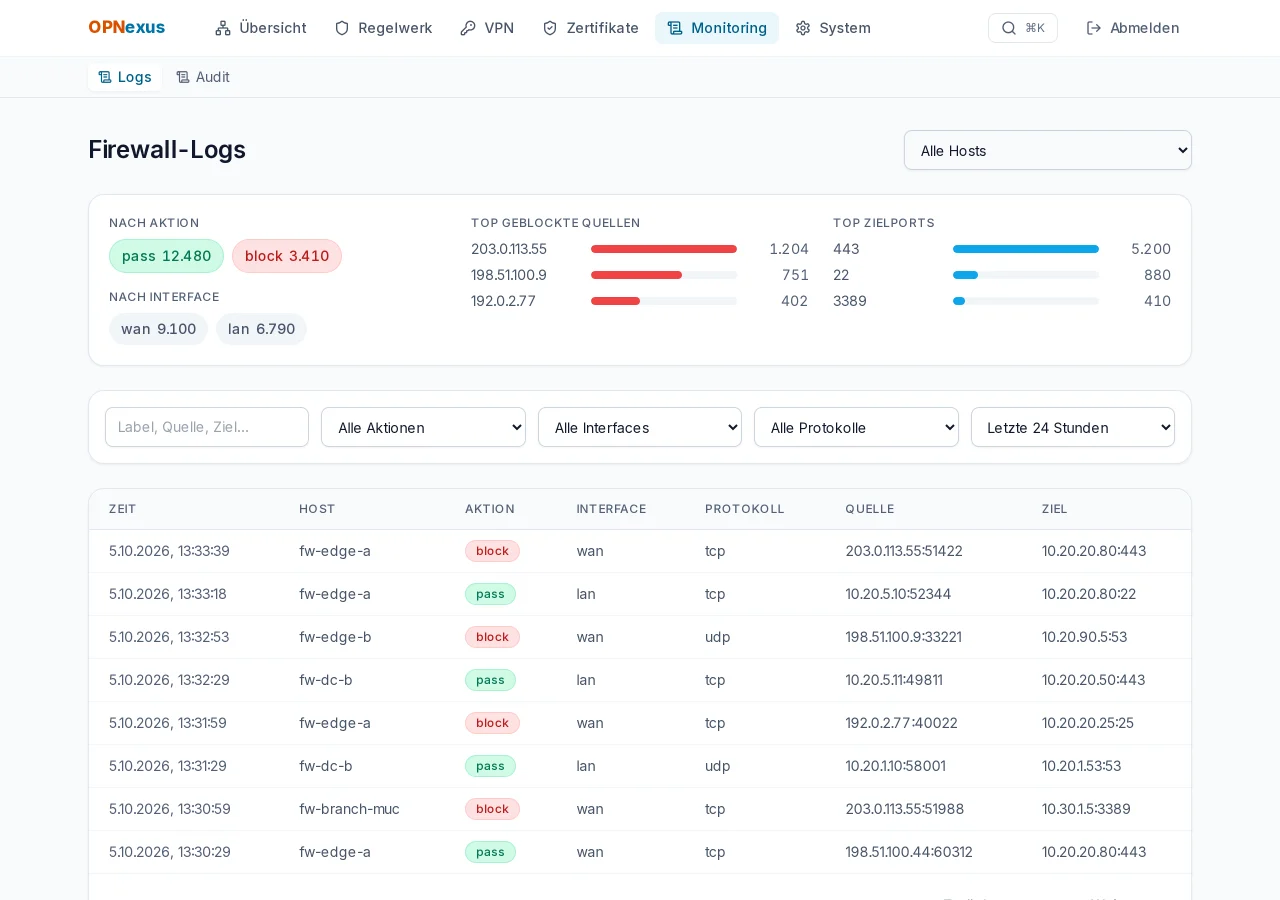Filter by the pass 12.480 badge
Screen dimensions: 1280x900
click(166, 256)
